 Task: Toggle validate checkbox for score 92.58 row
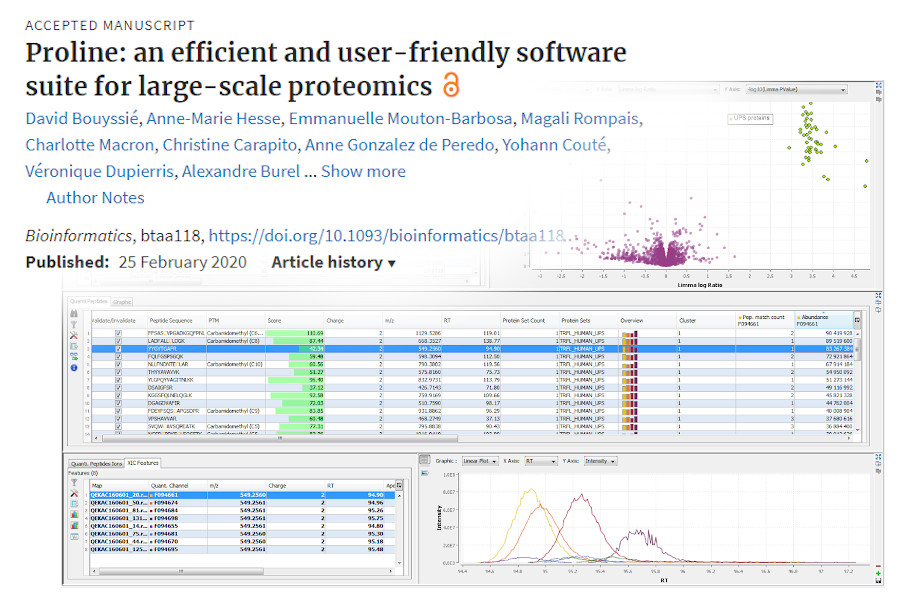click(118, 396)
